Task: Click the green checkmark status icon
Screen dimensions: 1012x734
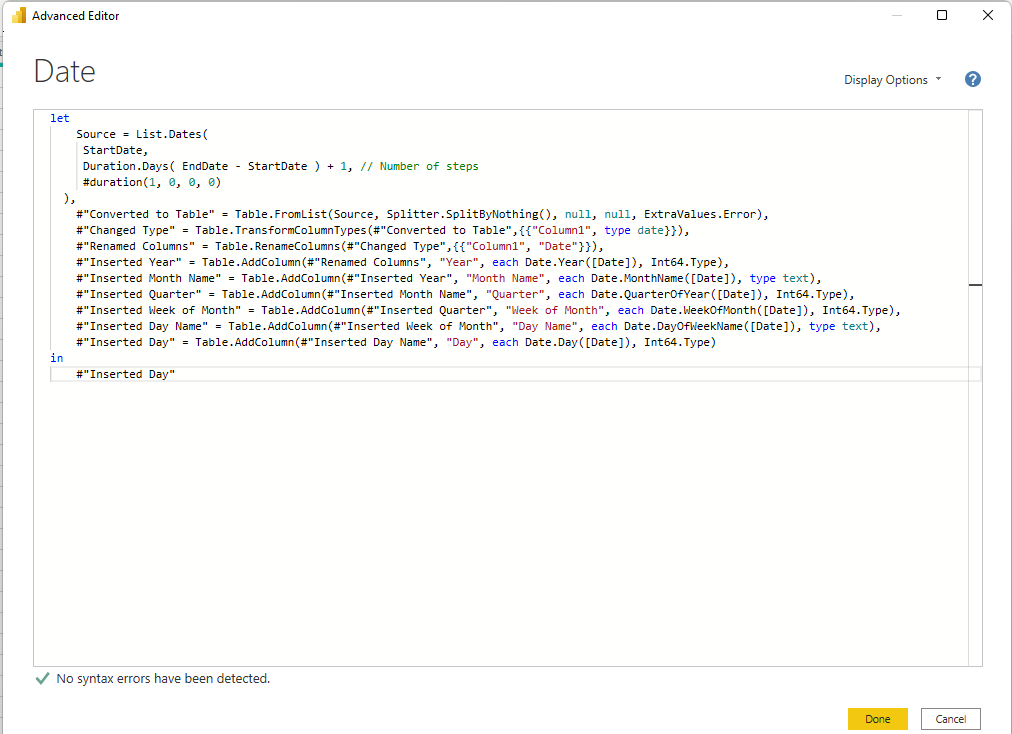Action: (x=43, y=678)
